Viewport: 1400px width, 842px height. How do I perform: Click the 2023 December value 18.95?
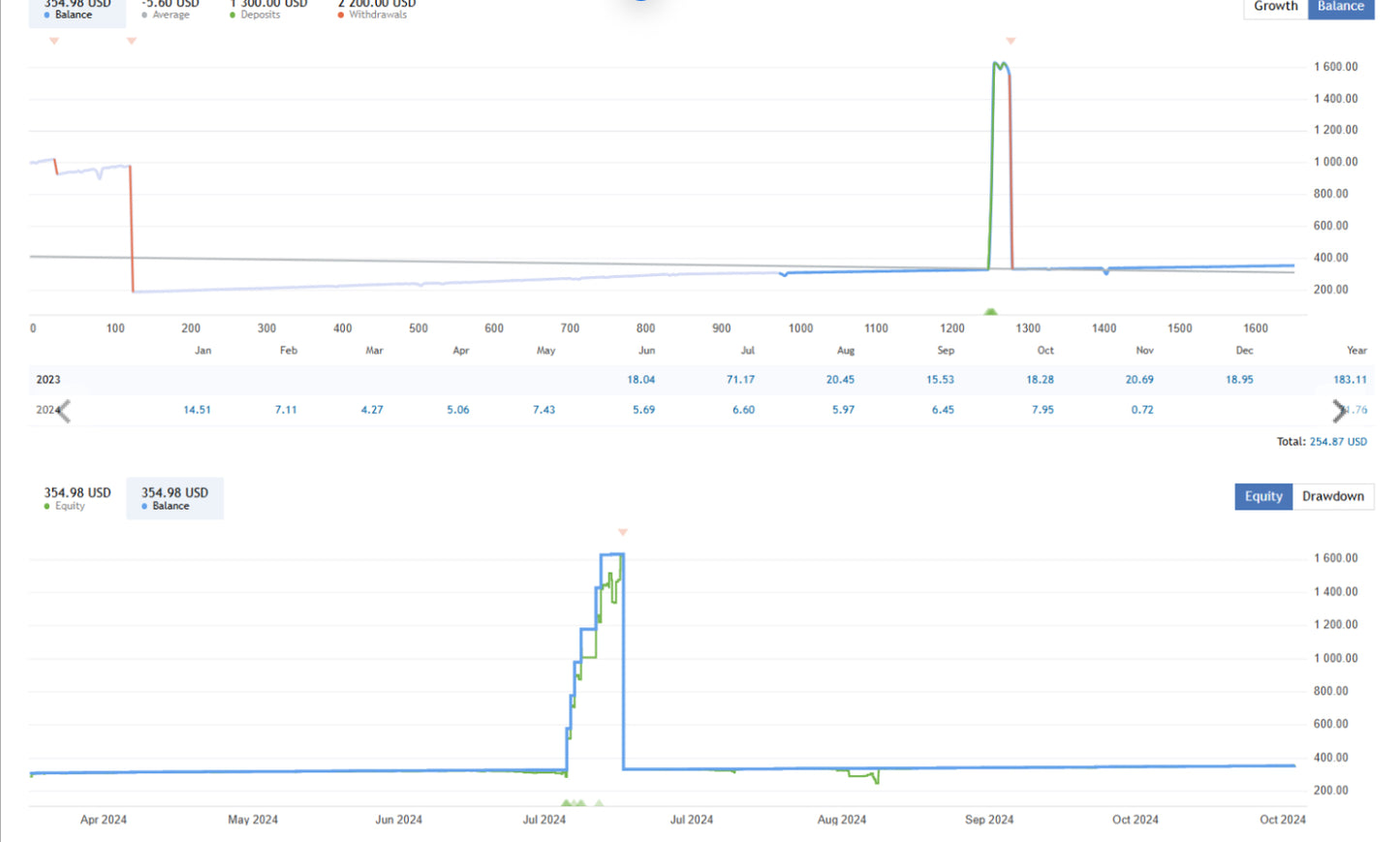pyautogui.click(x=1240, y=380)
